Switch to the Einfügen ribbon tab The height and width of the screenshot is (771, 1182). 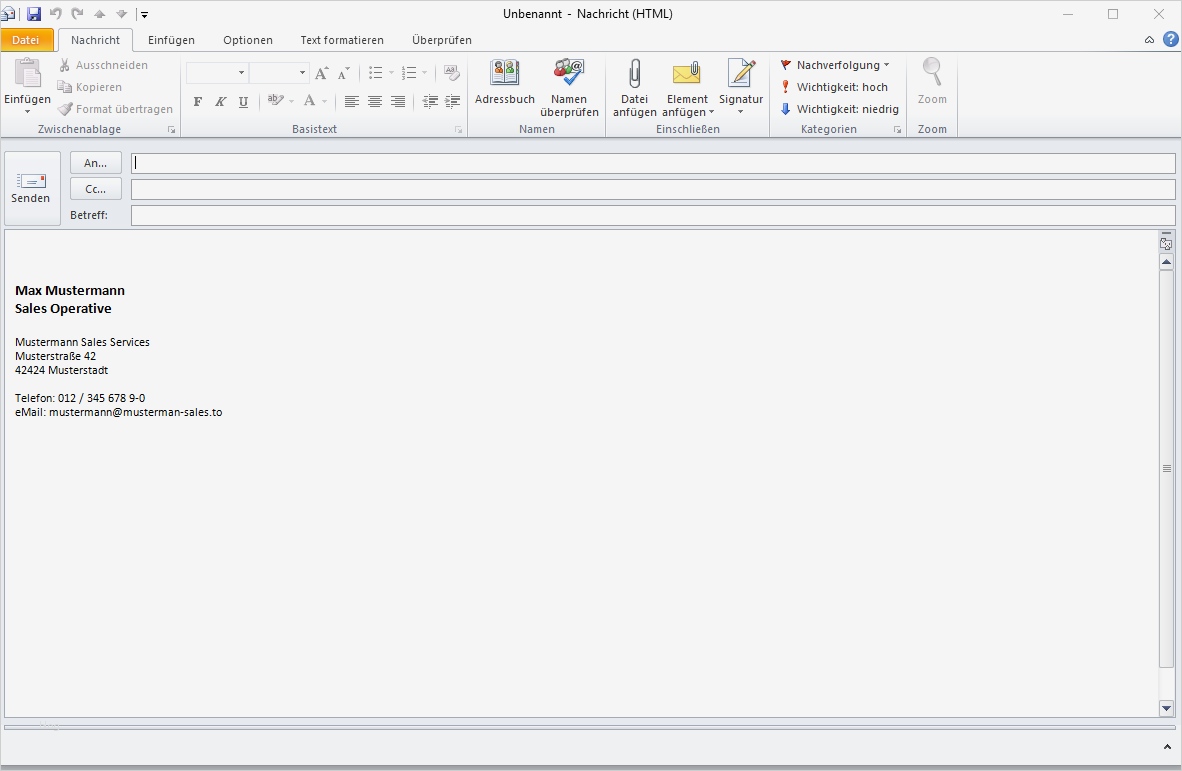pos(170,40)
